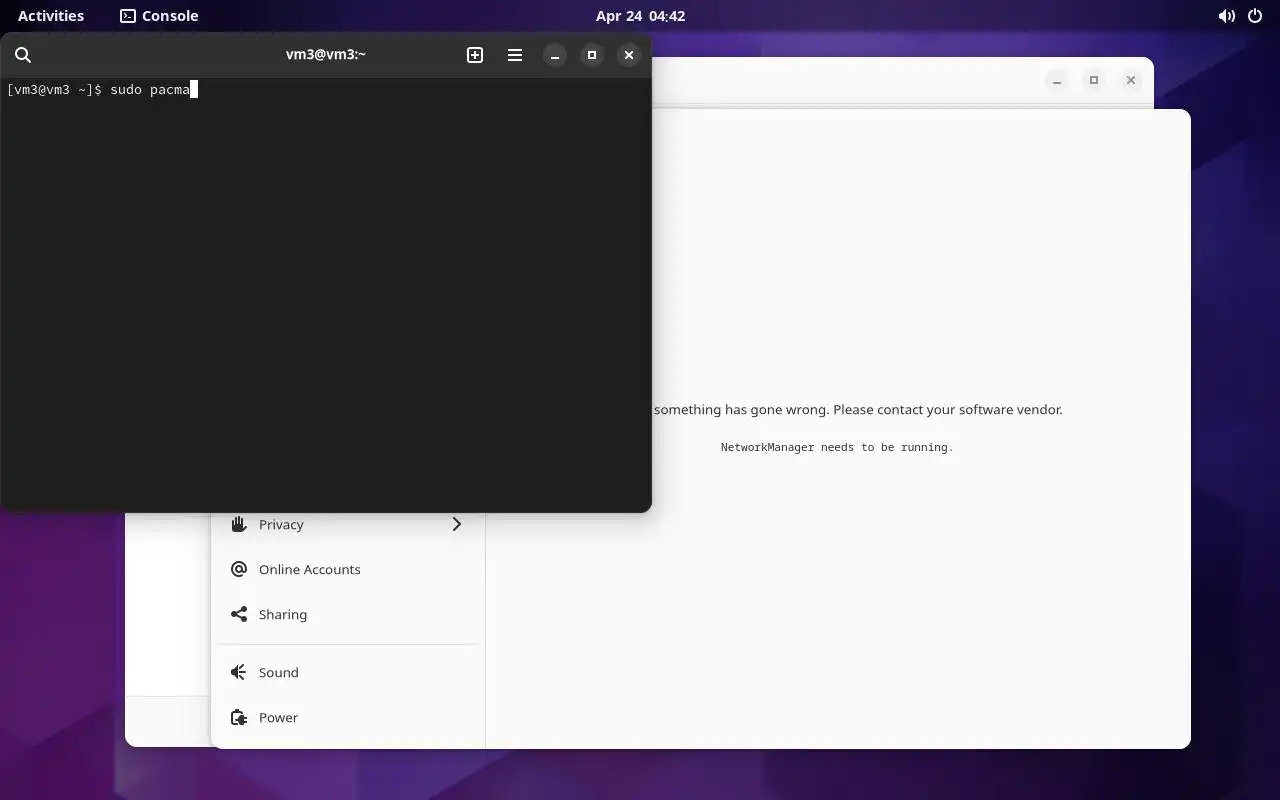Select Online Accounts in Settings sidebar
This screenshot has width=1280, height=800.
tap(348, 569)
